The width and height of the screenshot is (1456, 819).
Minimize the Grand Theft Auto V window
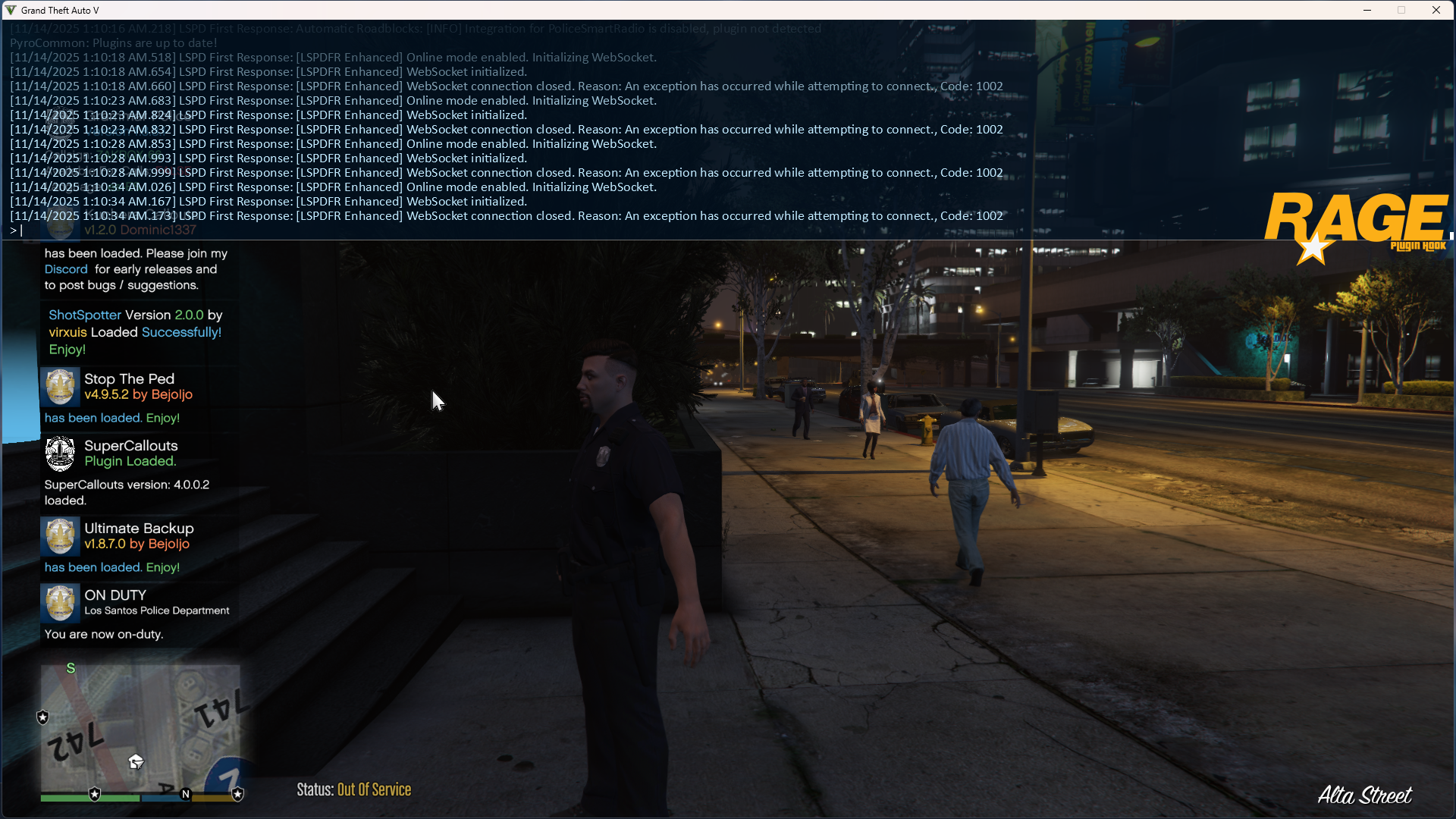(x=1367, y=10)
